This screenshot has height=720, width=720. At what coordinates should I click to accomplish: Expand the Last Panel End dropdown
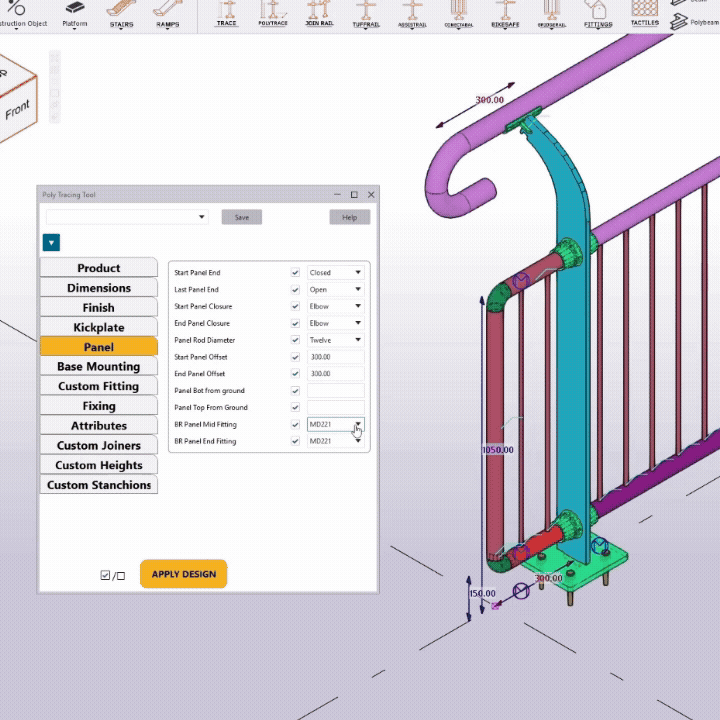[x=335, y=289]
